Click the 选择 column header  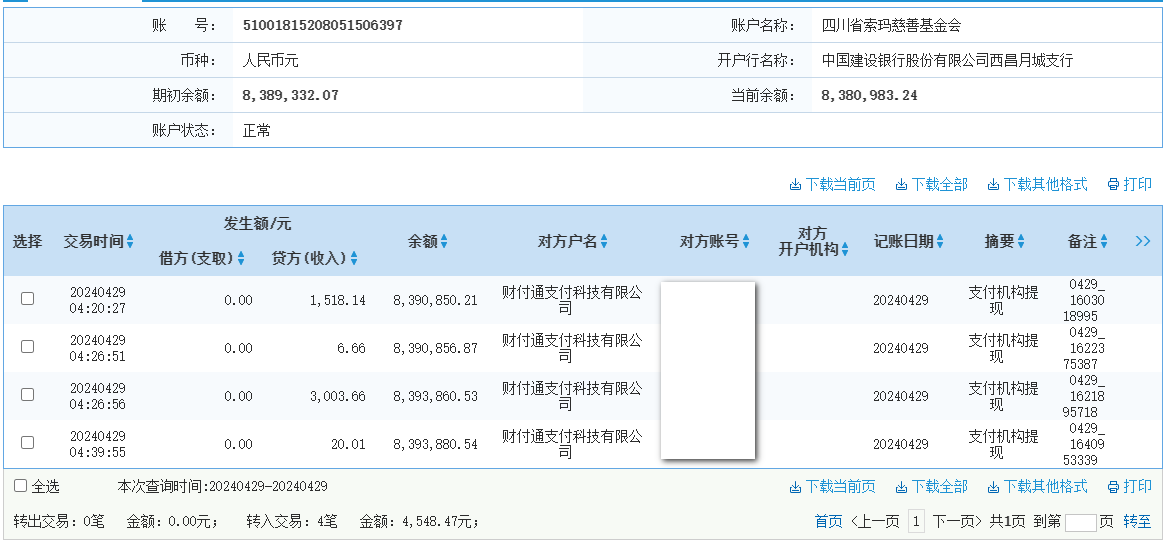28,241
